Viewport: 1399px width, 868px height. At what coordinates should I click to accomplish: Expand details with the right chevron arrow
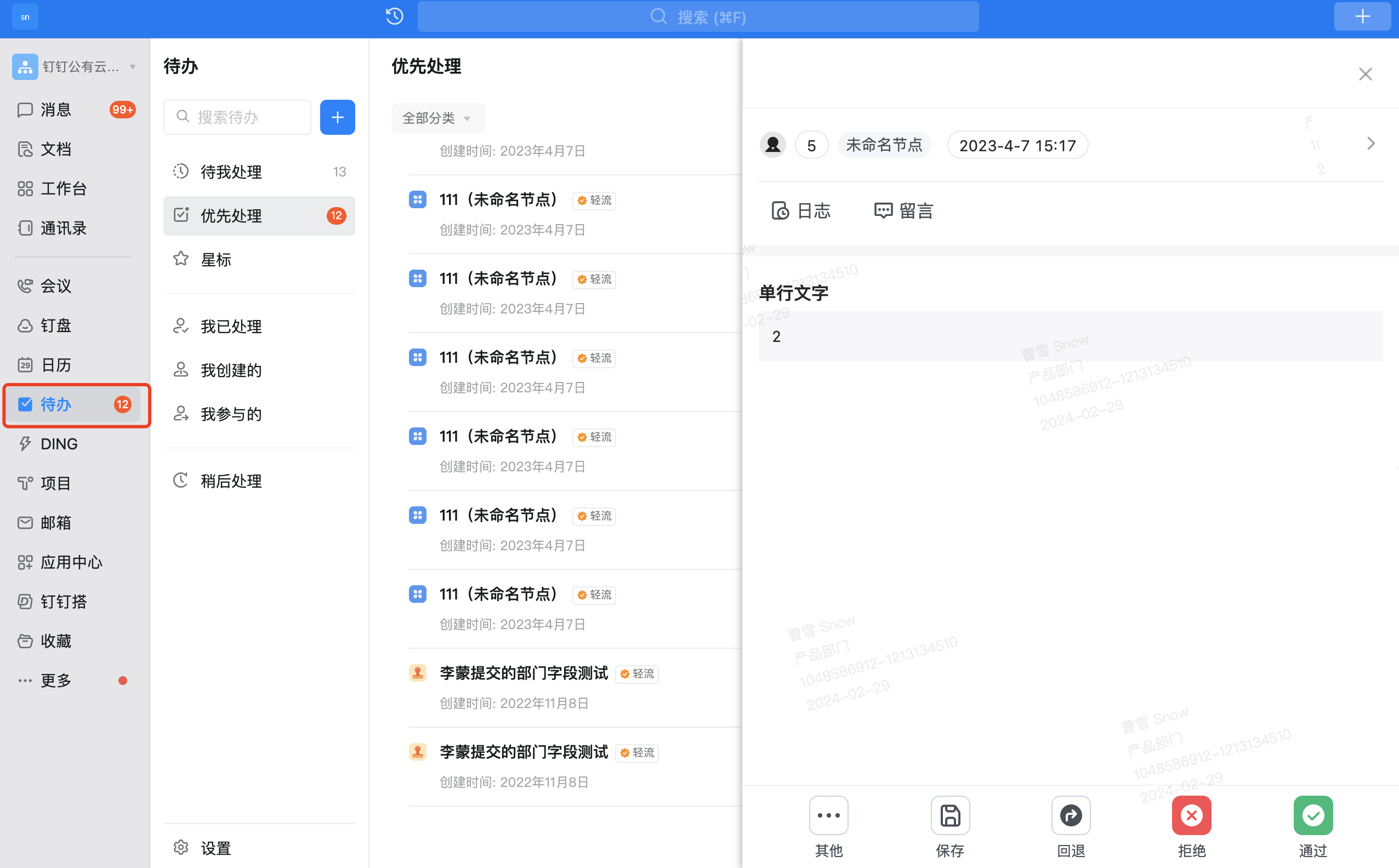pyautogui.click(x=1371, y=144)
